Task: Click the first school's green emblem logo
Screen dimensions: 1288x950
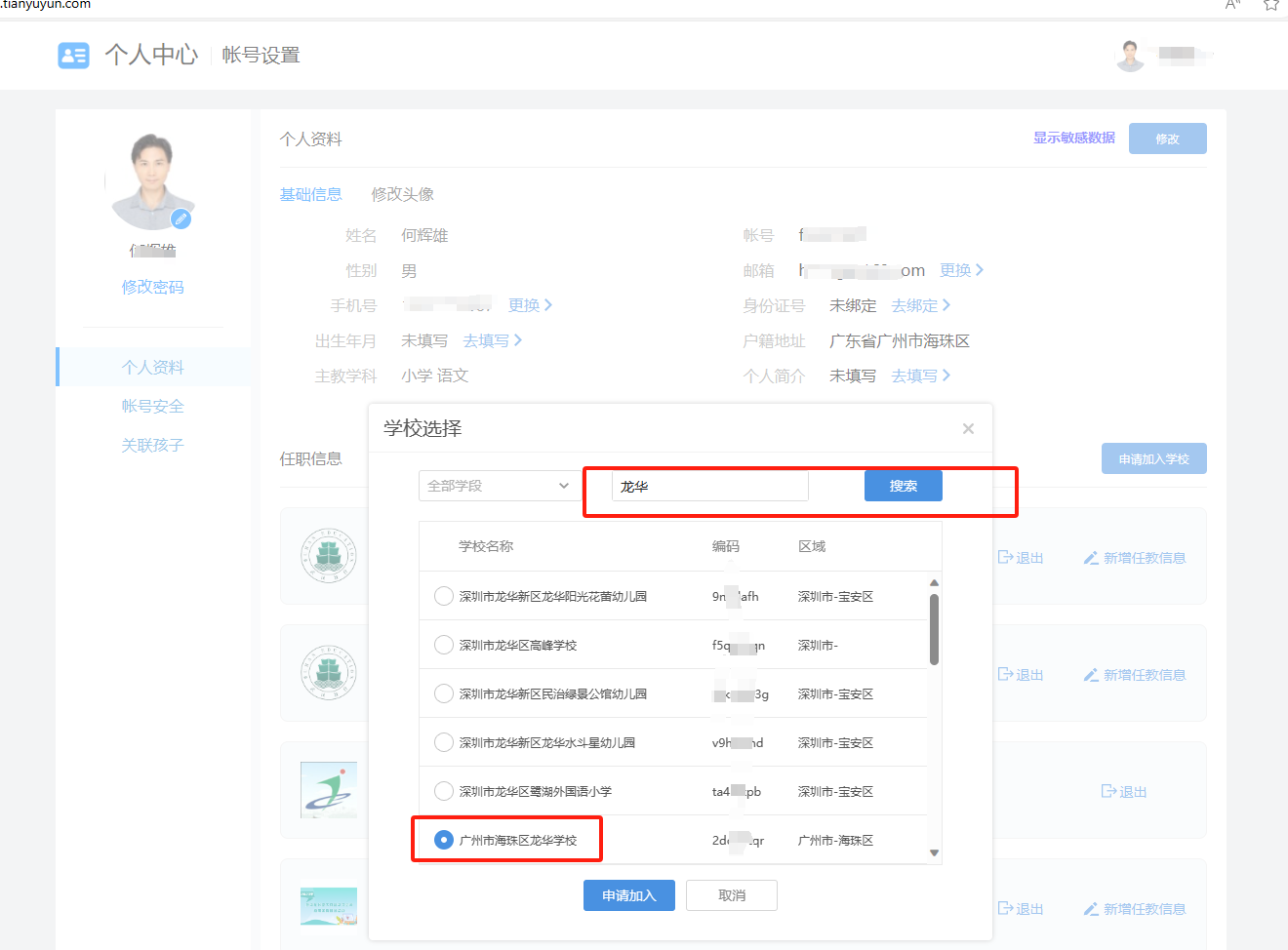Action: 329,556
